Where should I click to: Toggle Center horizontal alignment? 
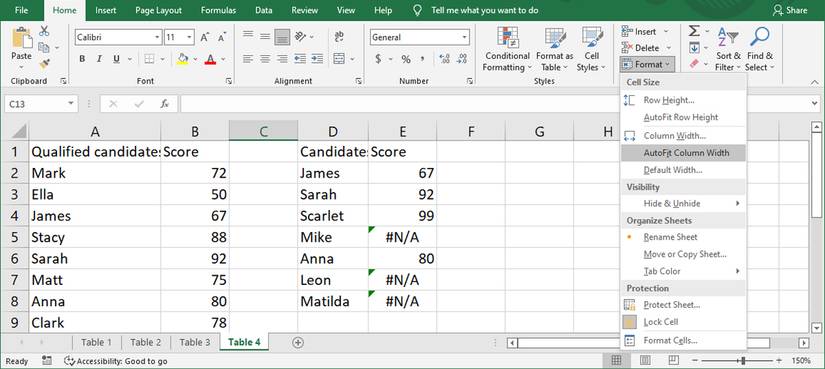coord(265,59)
